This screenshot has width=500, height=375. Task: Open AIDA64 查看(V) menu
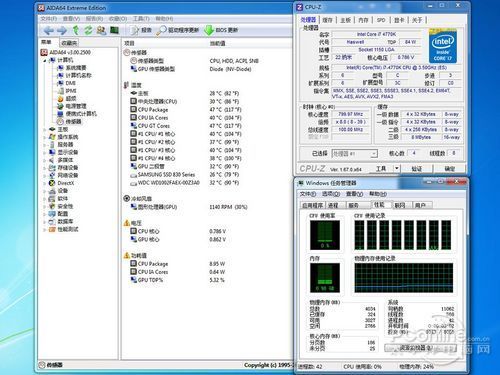[71, 19]
